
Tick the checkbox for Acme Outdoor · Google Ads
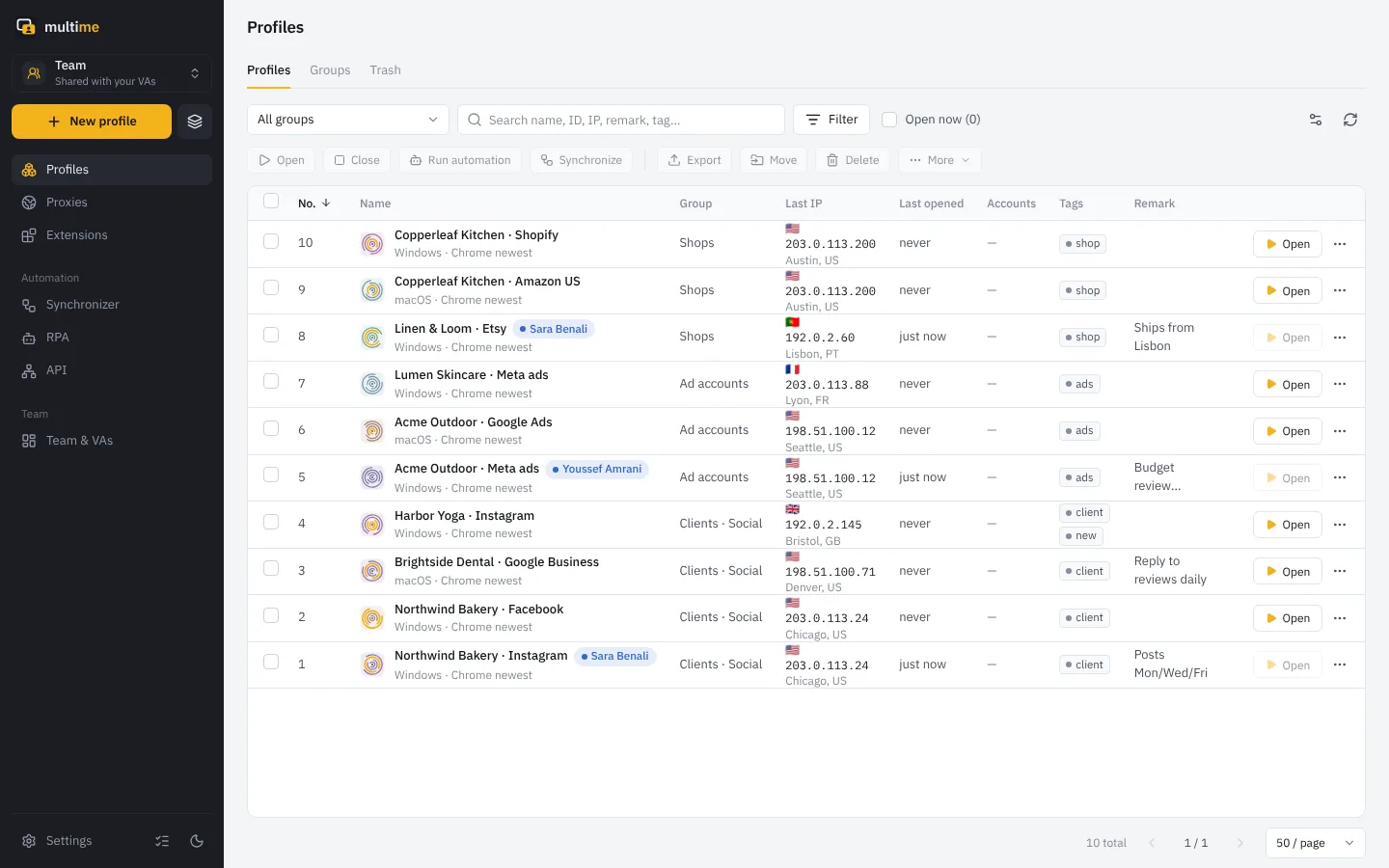[271, 428]
